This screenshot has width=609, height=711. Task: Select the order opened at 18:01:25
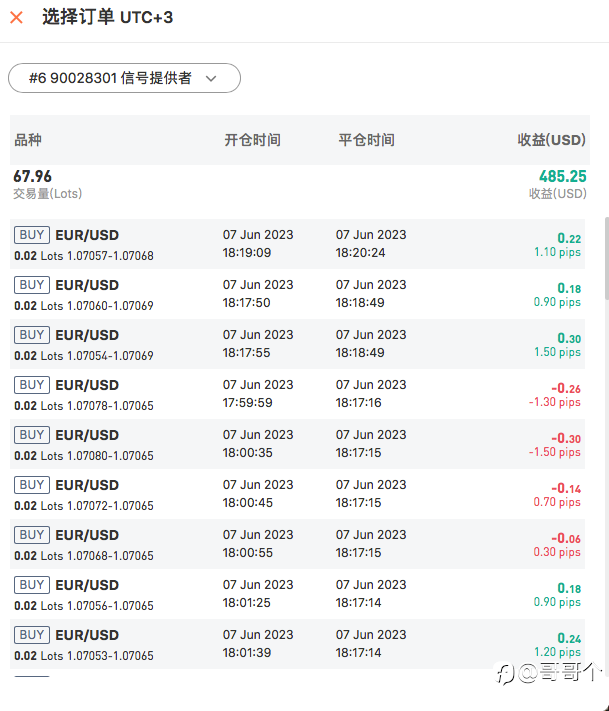pyautogui.click(x=297, y=594)
